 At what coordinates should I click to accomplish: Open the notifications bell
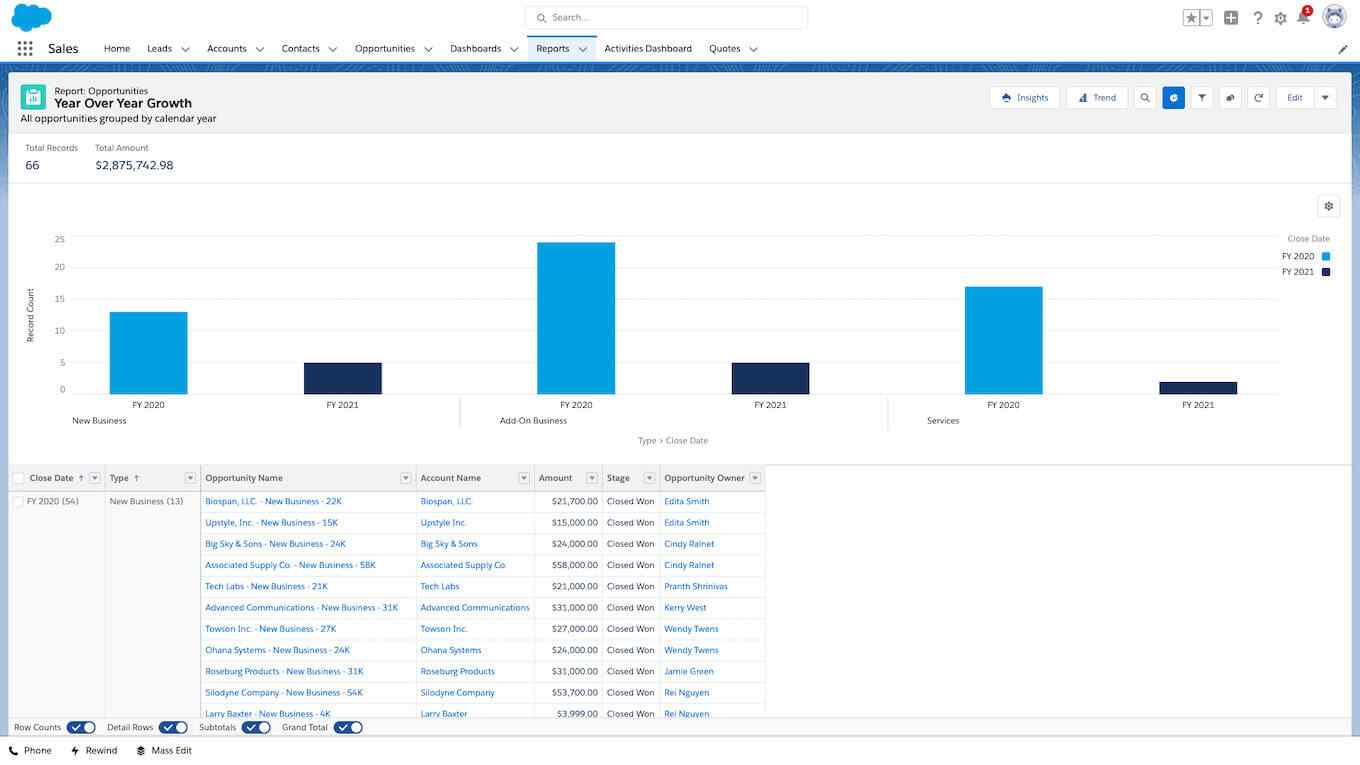(x=1303, y=17)
